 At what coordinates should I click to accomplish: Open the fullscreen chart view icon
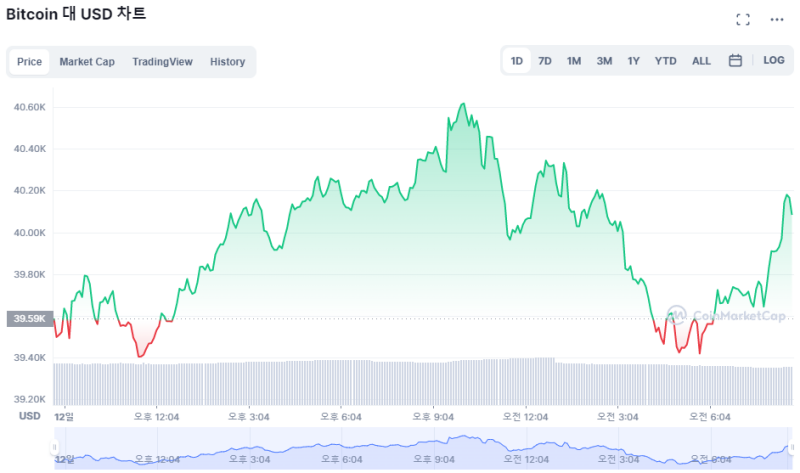click(743, 20)
